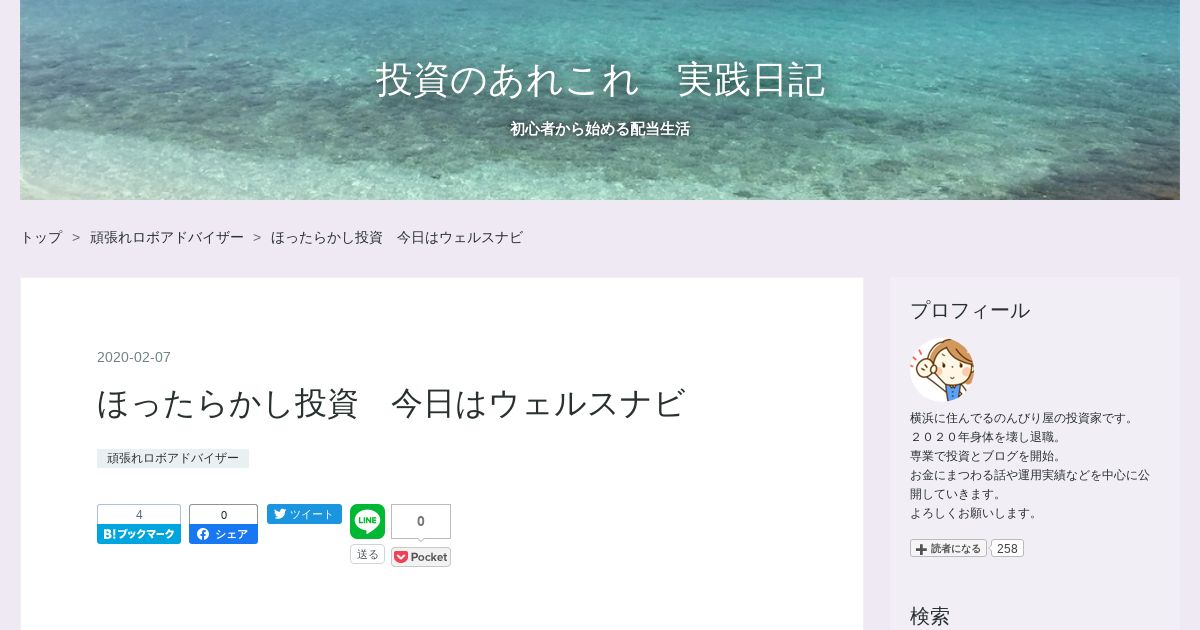
Task: Click the Pocket count bubble
Action: coord(421,521)
